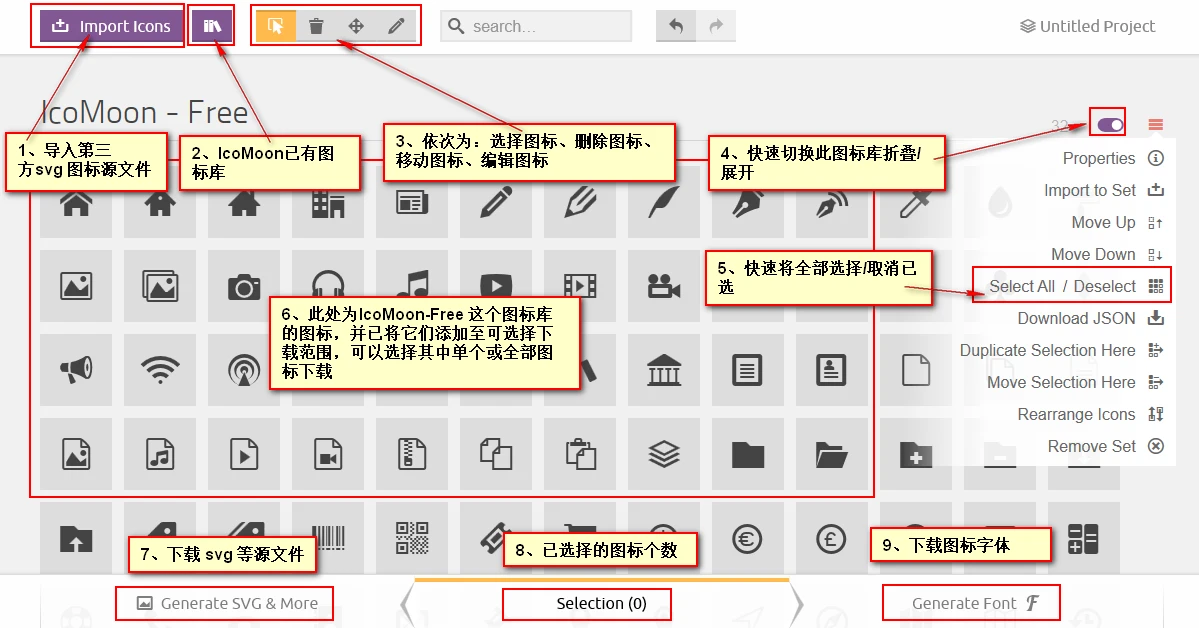
Task: Select the library building icon
Action: tap(664, 370)
